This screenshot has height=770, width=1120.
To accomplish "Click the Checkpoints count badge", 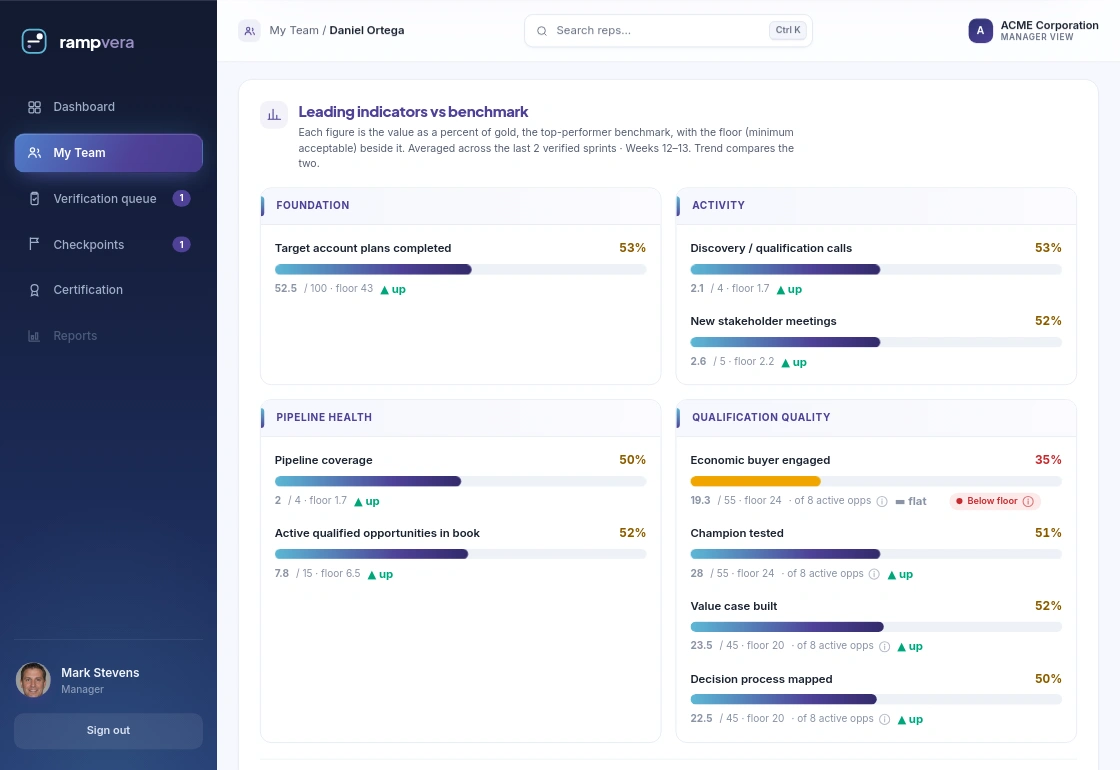I will click(x=181, y=244).
